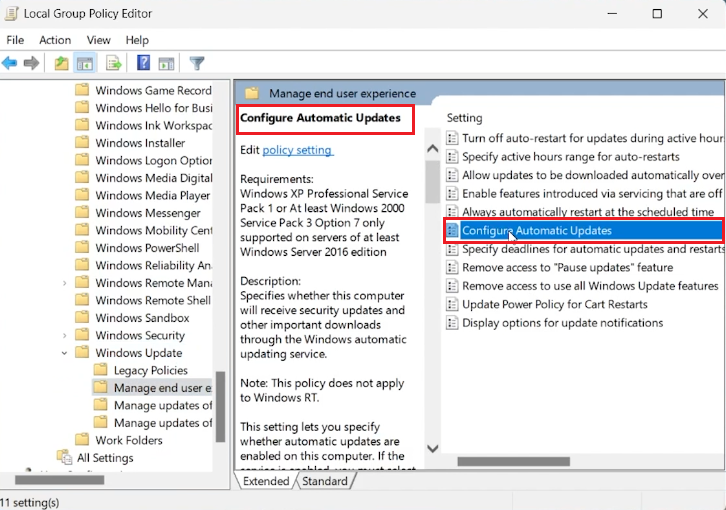Screen dimensions: 726x510
Task: Select 'Configure Automatic Updates' setting
Action: coord(536,230)
